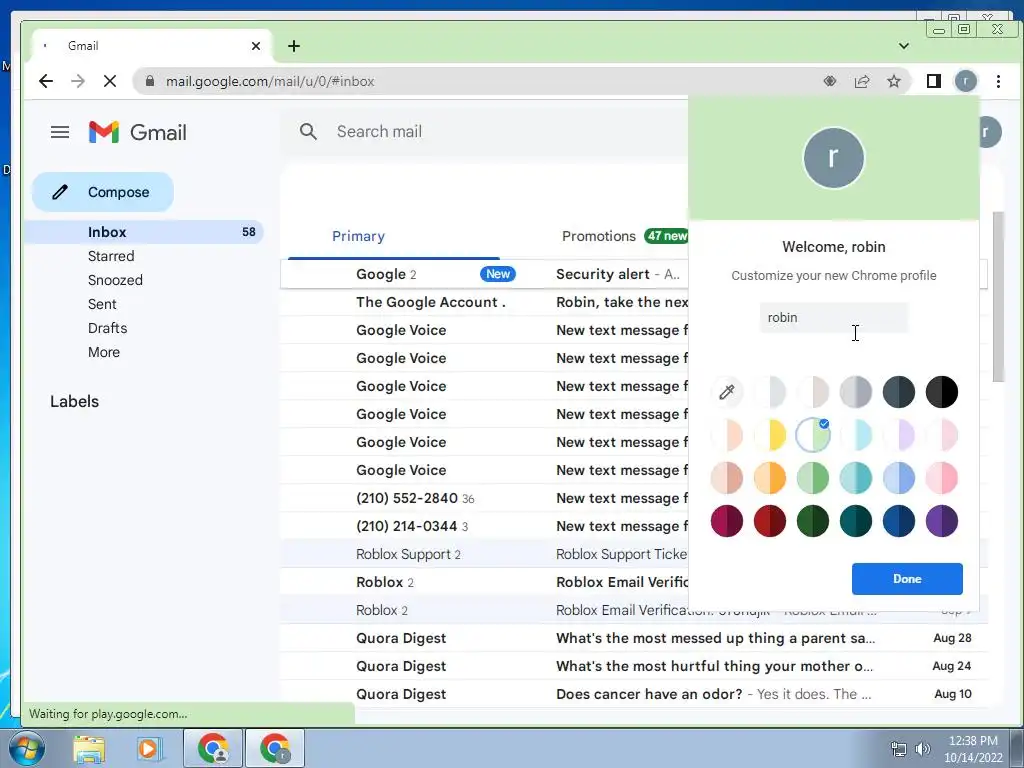Go back with the browser back arrow
1024x768 pixels.
click(x=46, y=81)
